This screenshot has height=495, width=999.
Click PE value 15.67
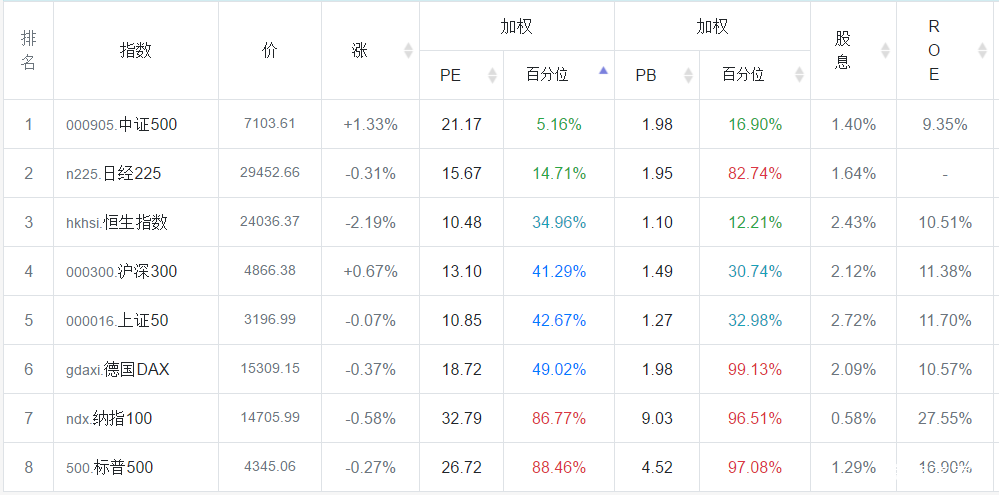coord(461,173)
